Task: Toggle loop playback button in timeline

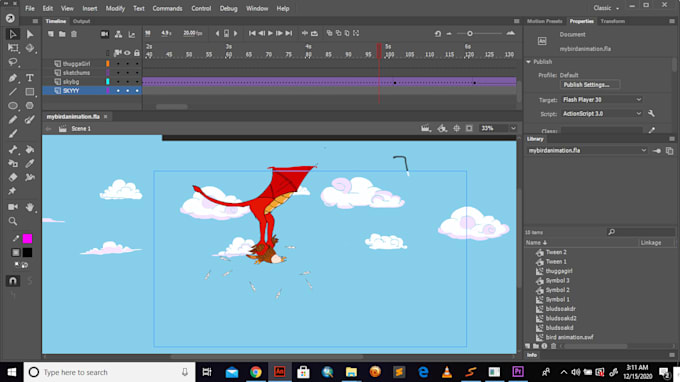Action: pyautogui.click(x=314, y=33)
